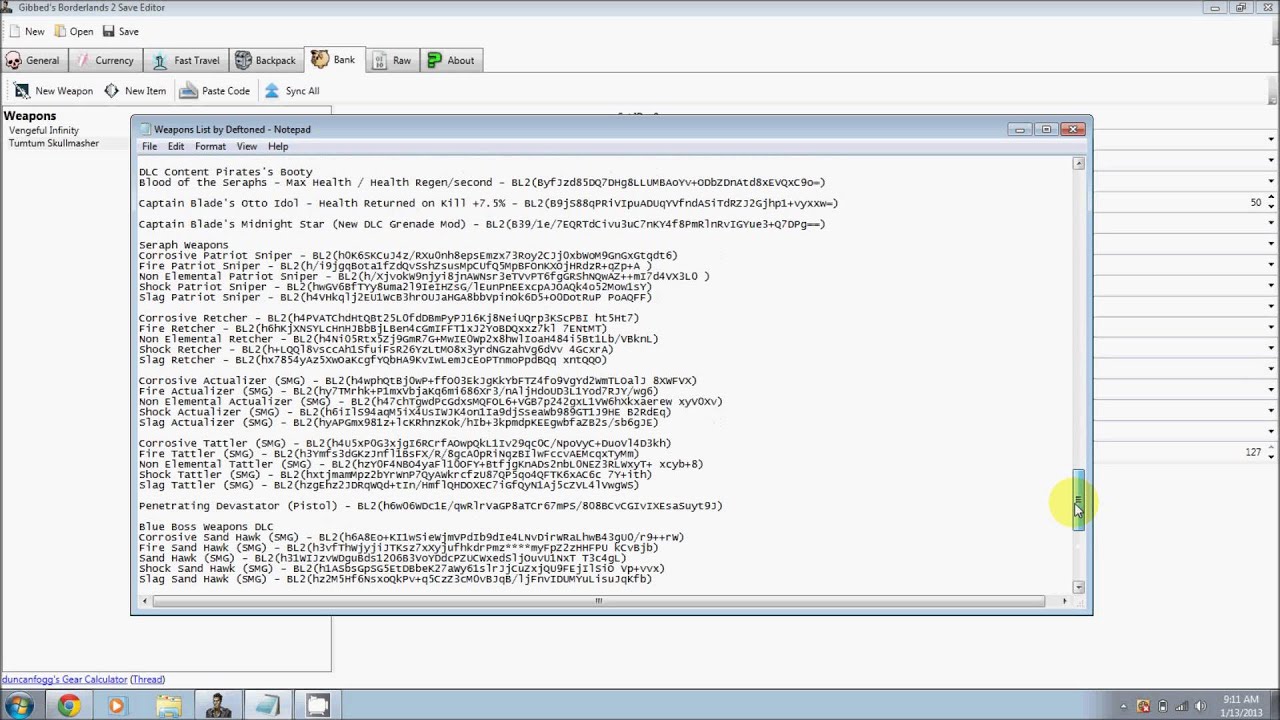Switch to the Fast Travel tab

click(x=186, y=61)
